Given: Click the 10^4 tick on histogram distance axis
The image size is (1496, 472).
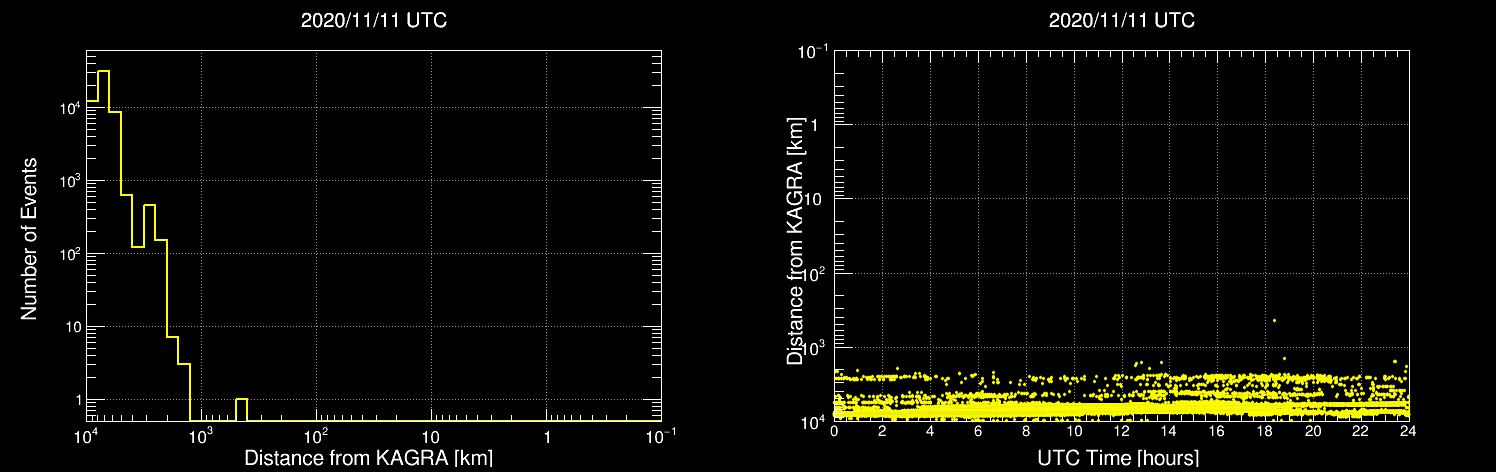Looking at the screenshot, I should pyautogui.click(x=87, y=435).
